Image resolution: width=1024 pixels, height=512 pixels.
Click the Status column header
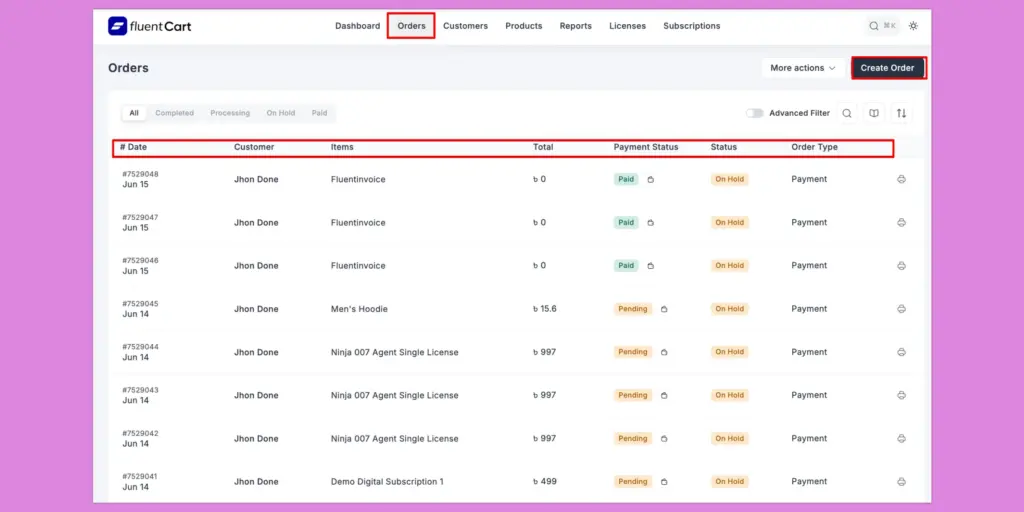[x=724, y=147]
